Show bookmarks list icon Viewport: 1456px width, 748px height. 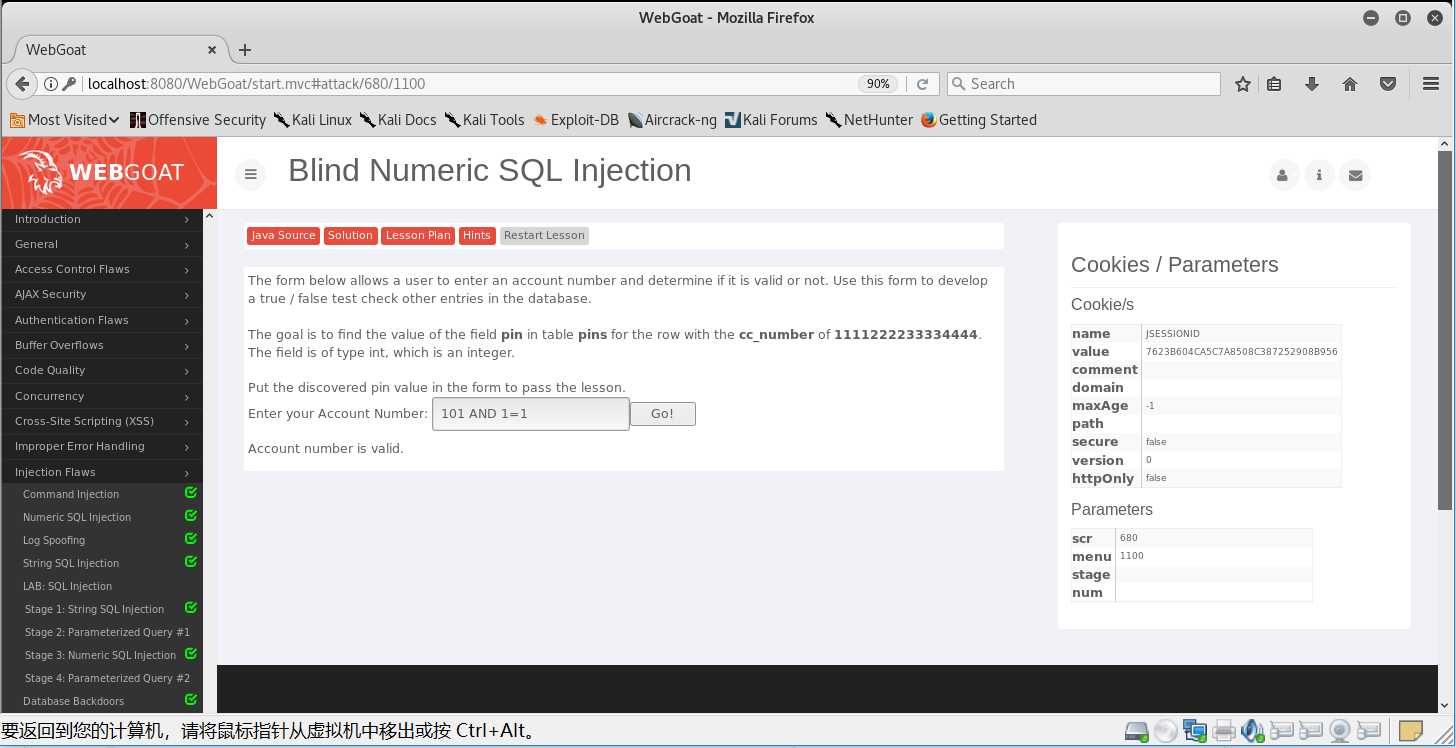1274,84
